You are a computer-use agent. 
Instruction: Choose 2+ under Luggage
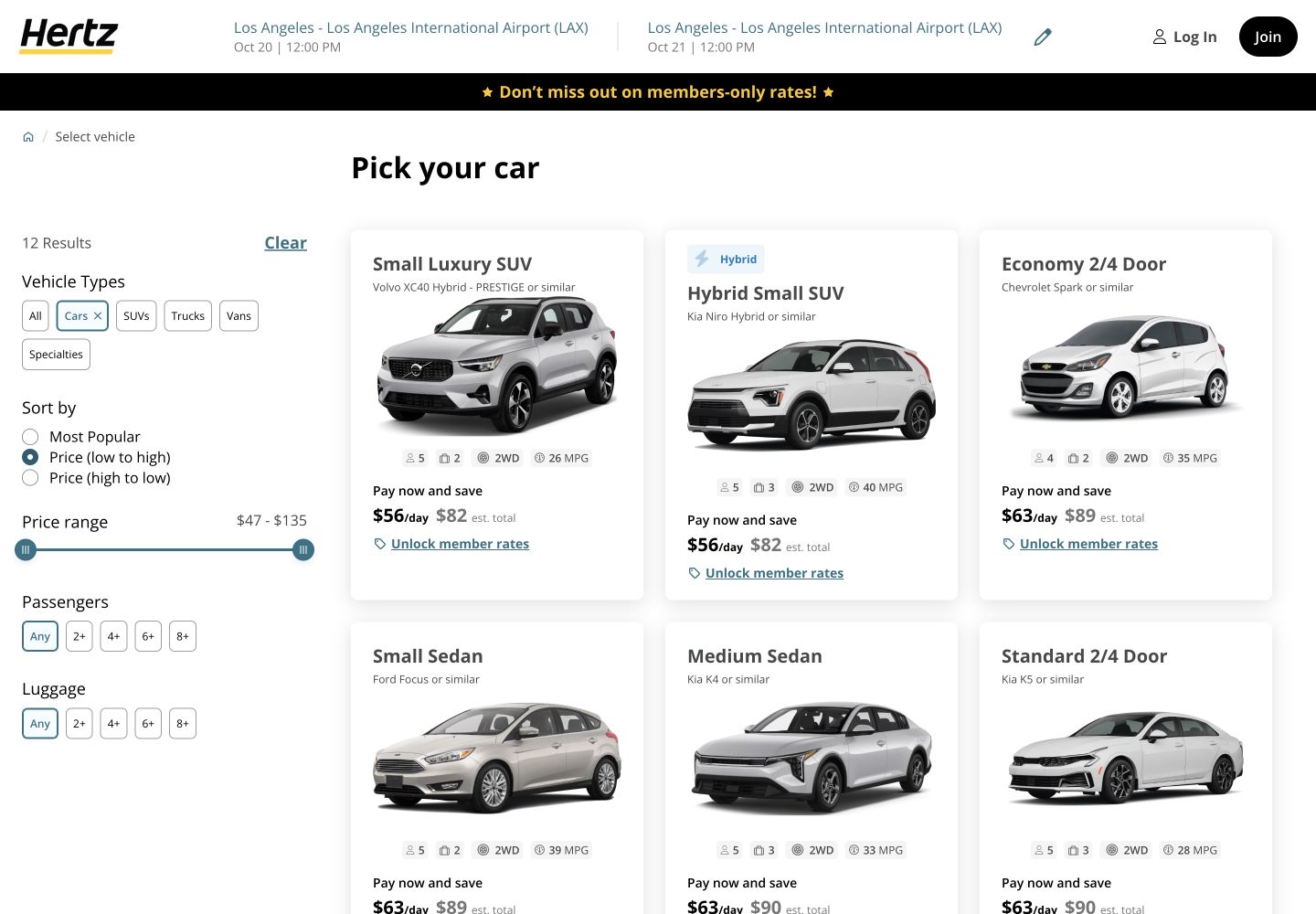(80, 723)
